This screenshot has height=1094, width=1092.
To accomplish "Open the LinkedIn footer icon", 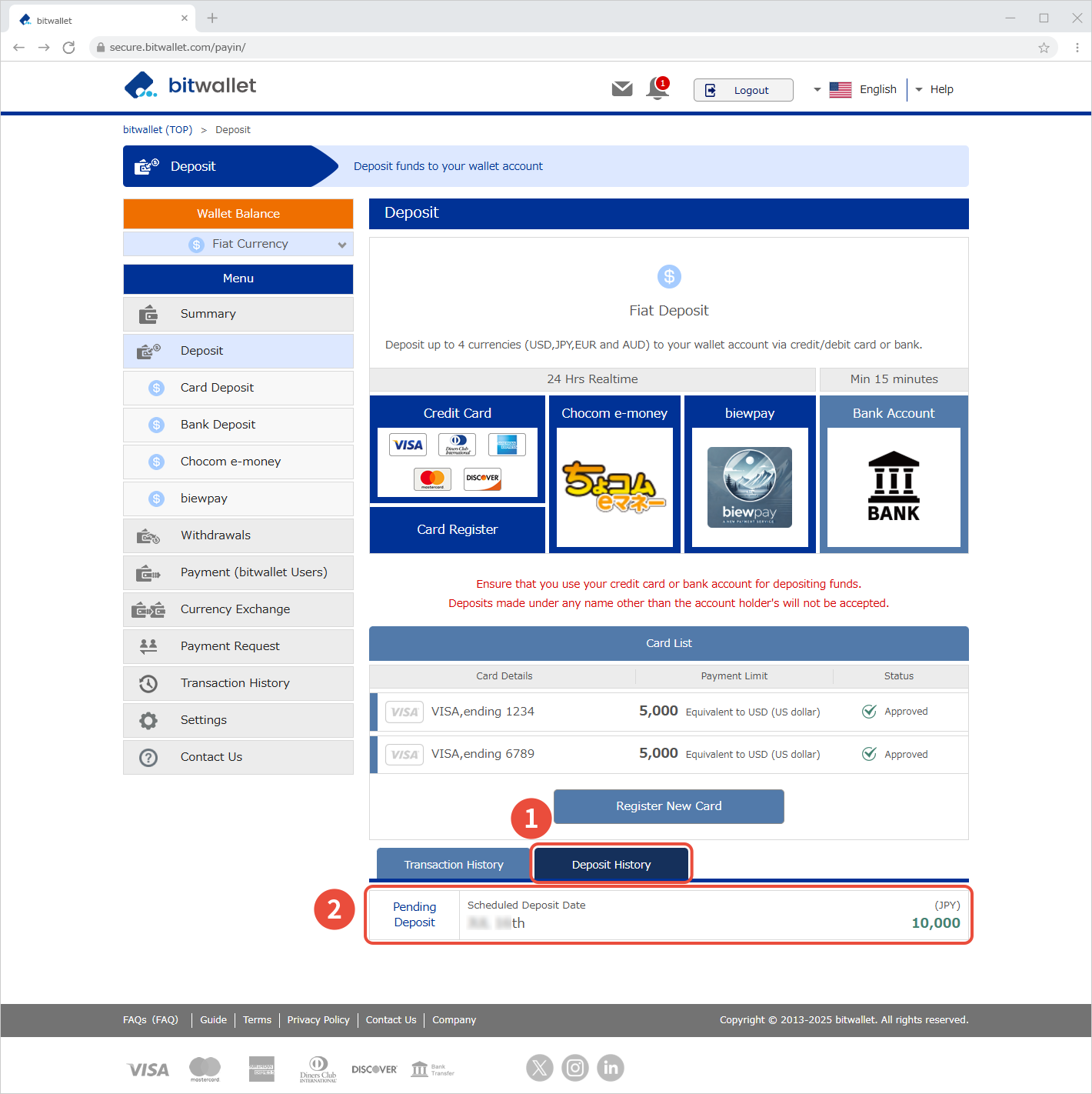I will pyautogui.click(x=611, y=1067).
